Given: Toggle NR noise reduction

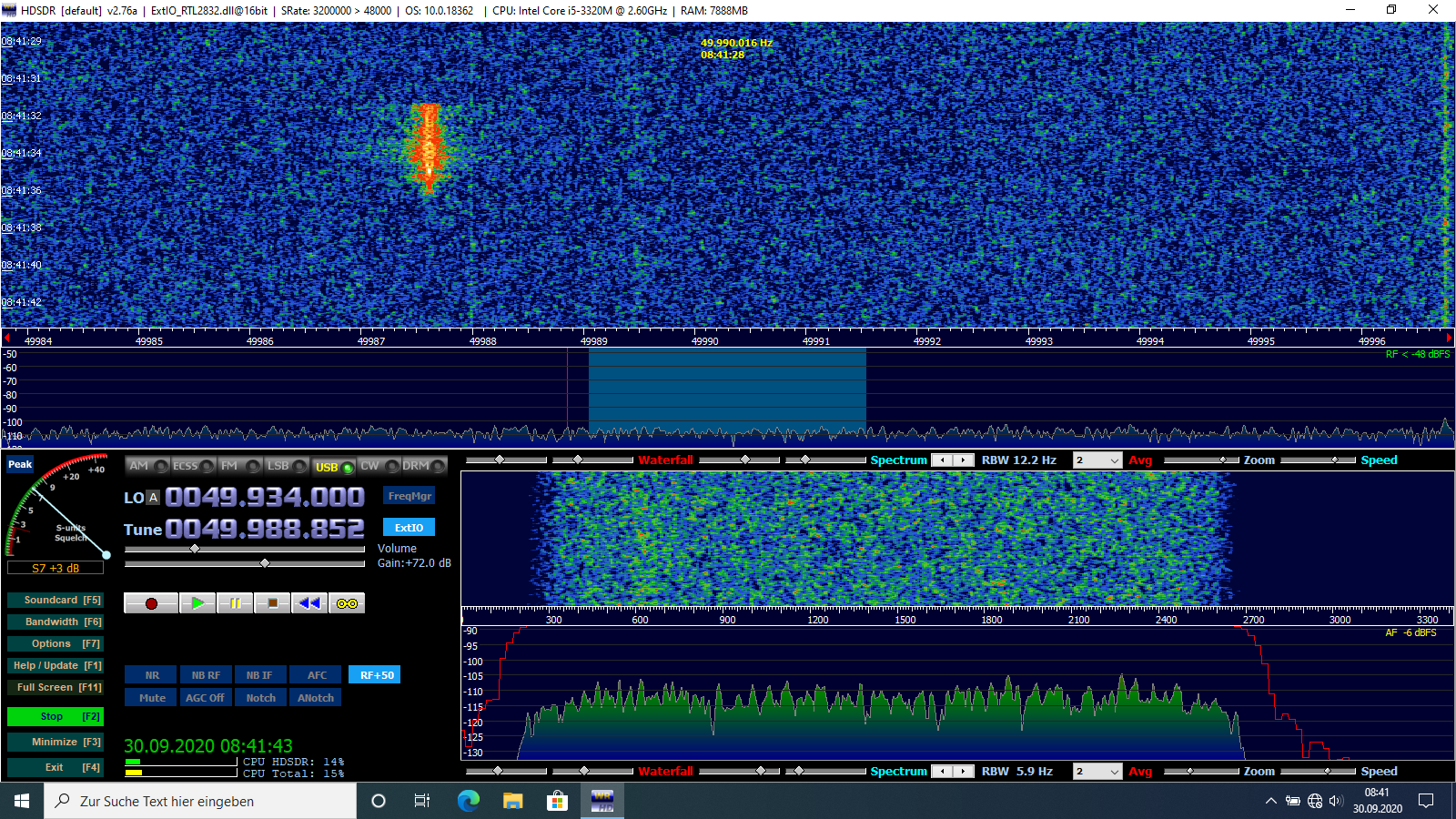Looking at the screenshot, I should [151, 675].
